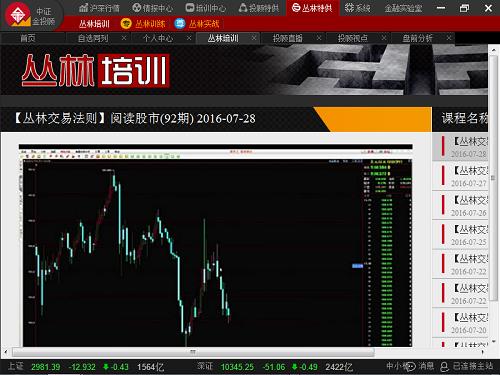Screen dimensions: 500x375
Task: Click the 课程名称 list header
Action: click(x=465, y=118)
